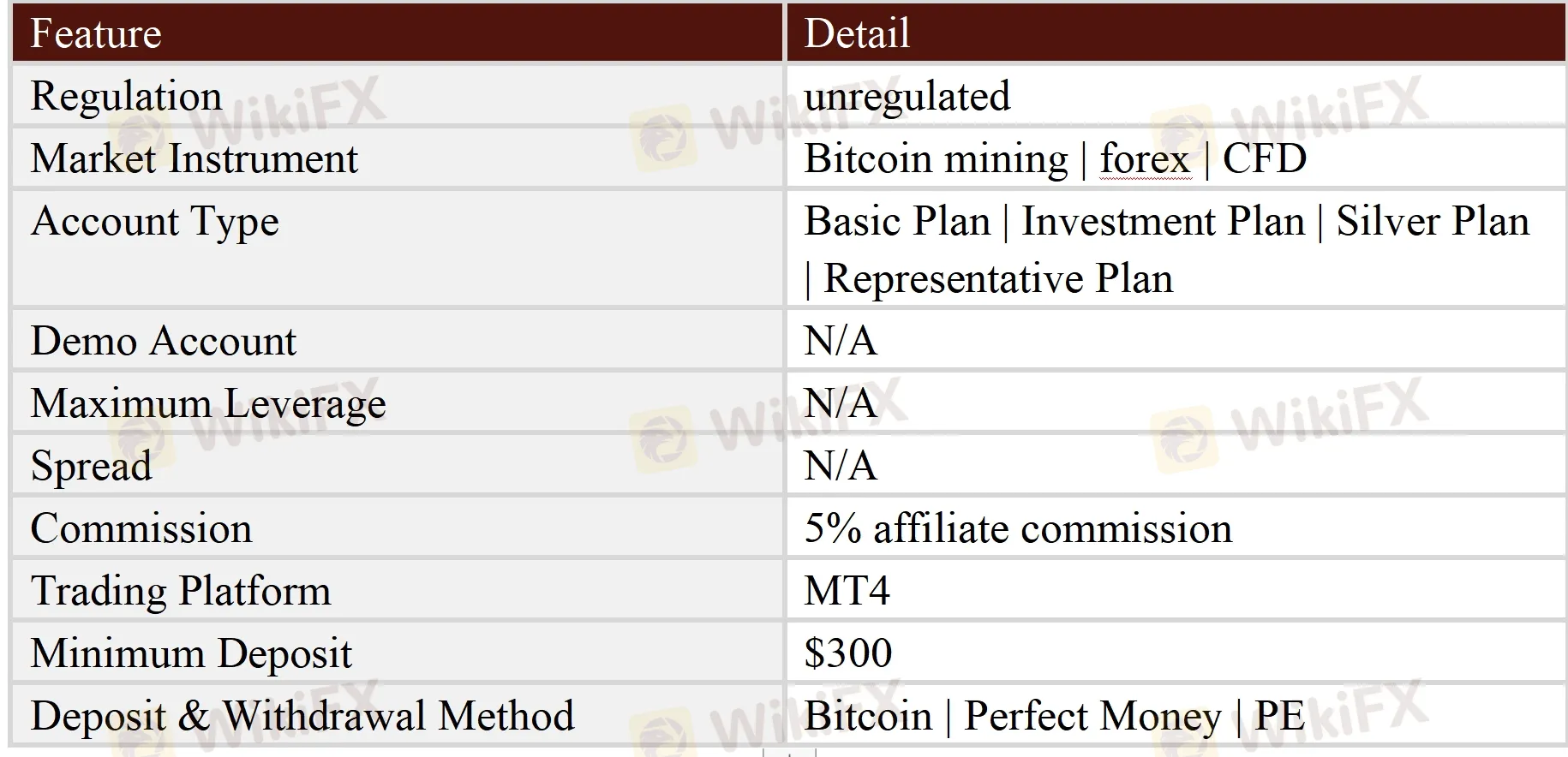Viewport: 1568px width, 757px height.
Task: Select the Market Instrument label
Action: pos(195,158)
